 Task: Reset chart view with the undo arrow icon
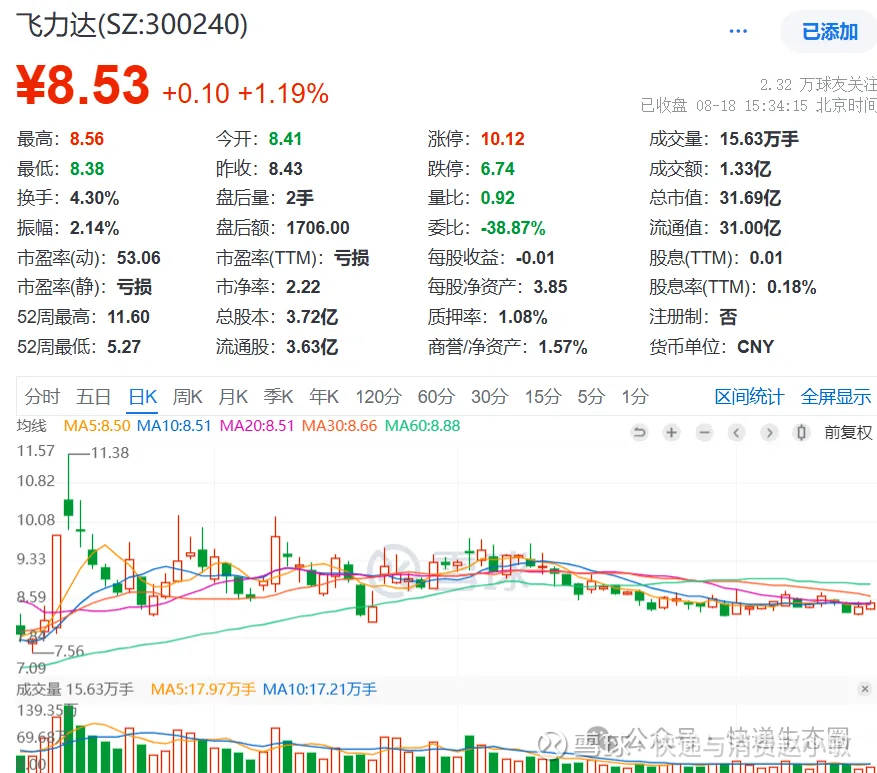(639, 432)
